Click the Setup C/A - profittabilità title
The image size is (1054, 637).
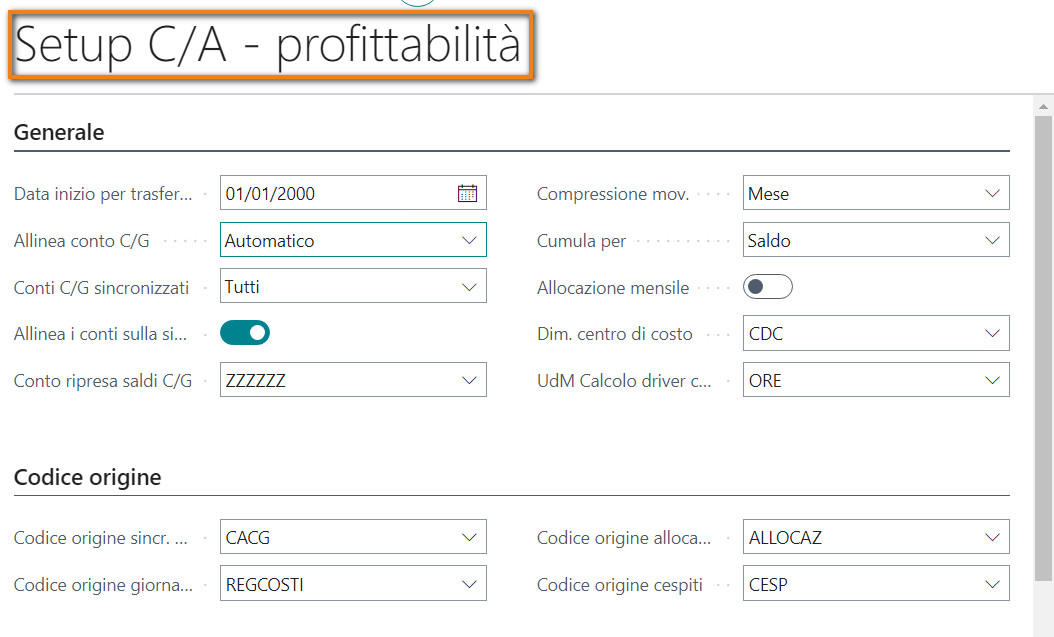(268, 47)
